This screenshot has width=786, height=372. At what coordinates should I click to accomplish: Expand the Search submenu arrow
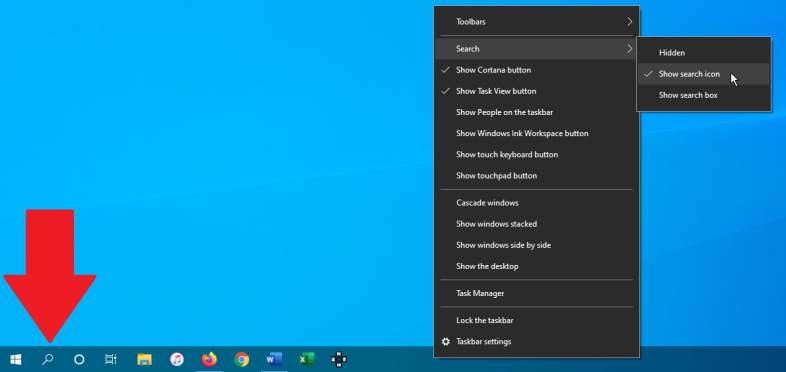pyautogui.click(x=630, y=49)
